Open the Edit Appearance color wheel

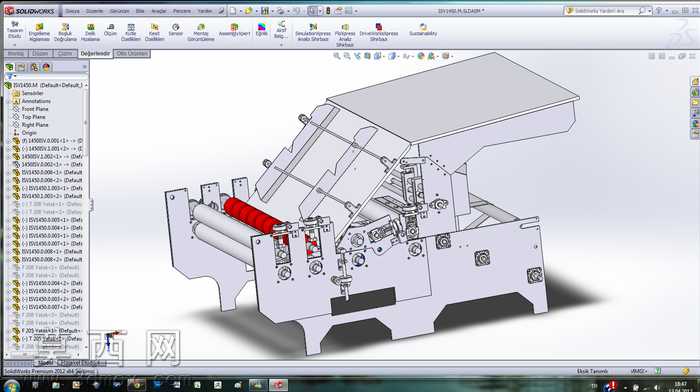(x=421, y=56)
